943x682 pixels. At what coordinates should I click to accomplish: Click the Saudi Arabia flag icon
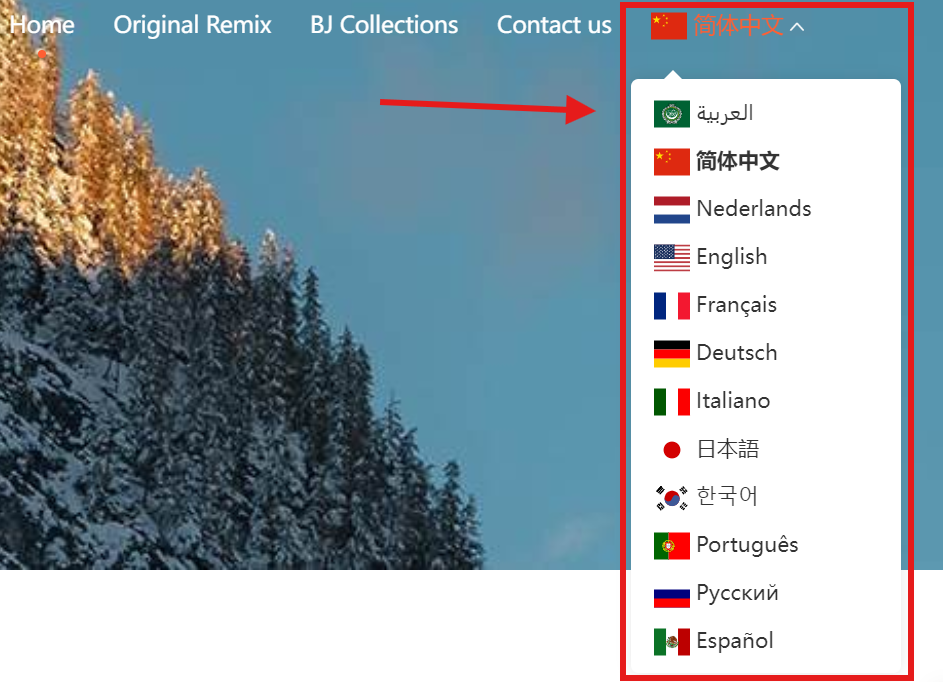671,114
